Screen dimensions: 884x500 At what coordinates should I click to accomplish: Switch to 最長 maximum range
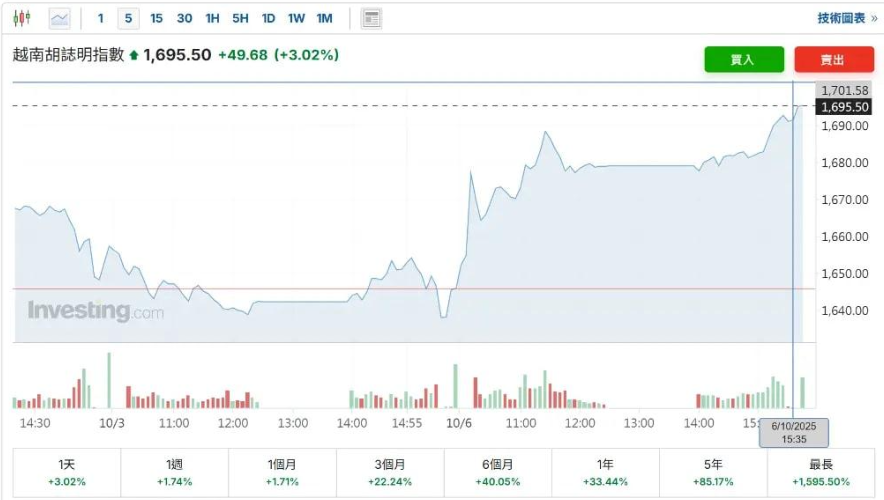point(820,473)
